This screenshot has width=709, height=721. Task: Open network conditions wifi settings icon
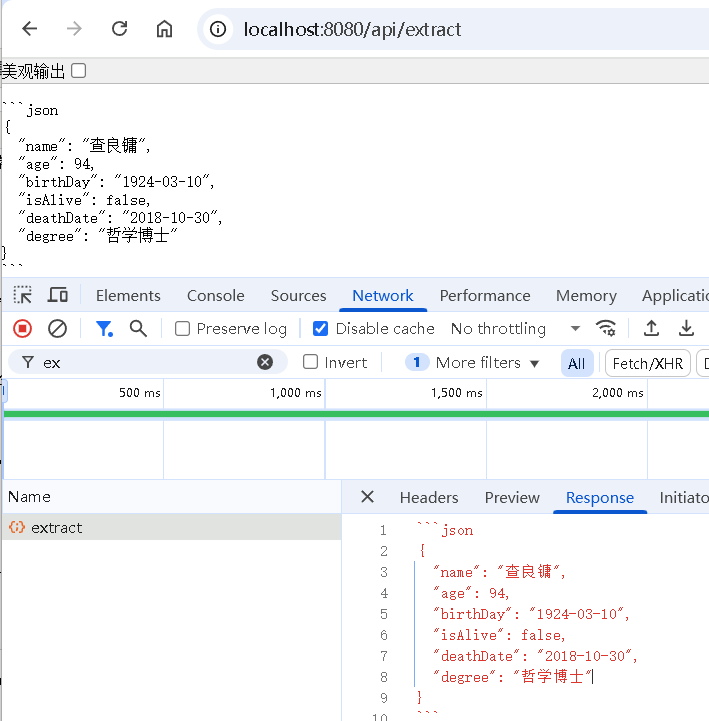[606, 329]
